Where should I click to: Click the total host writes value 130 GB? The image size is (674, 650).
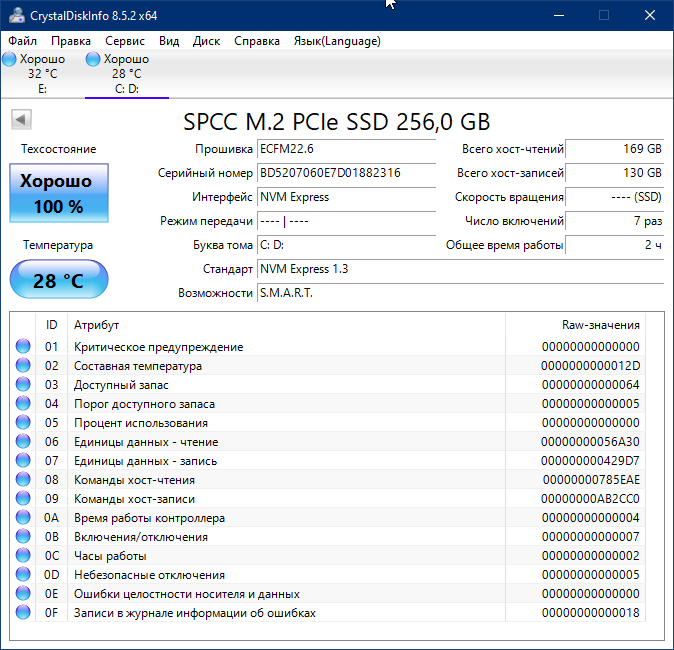click(x=615, y=173)
